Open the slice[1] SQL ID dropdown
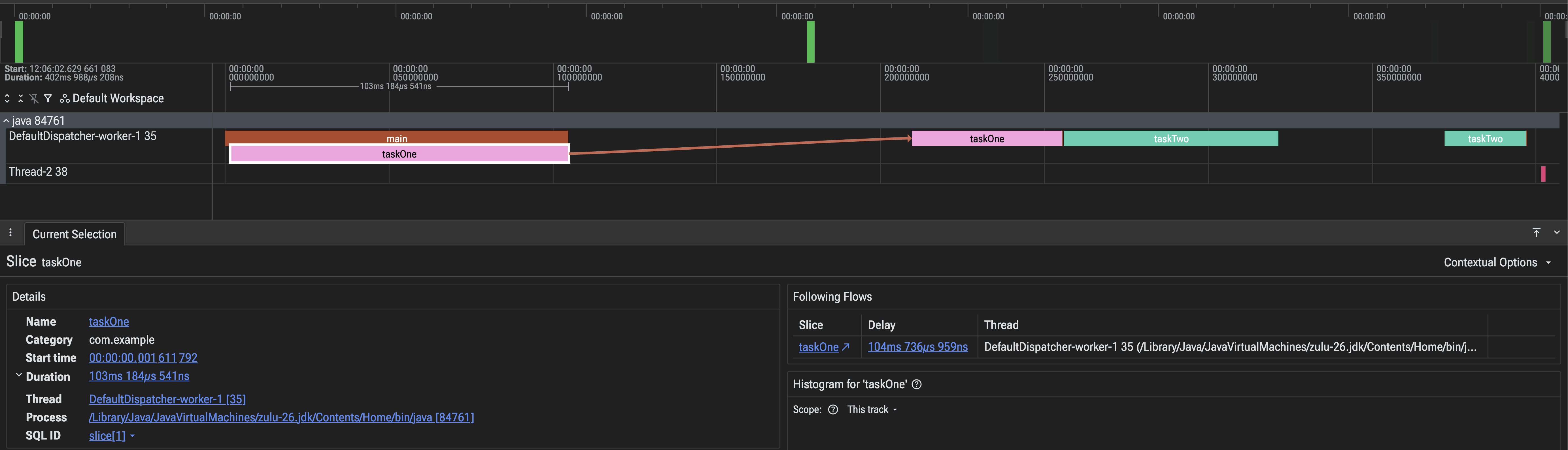 pyautogui.click(x=112, y=436)
